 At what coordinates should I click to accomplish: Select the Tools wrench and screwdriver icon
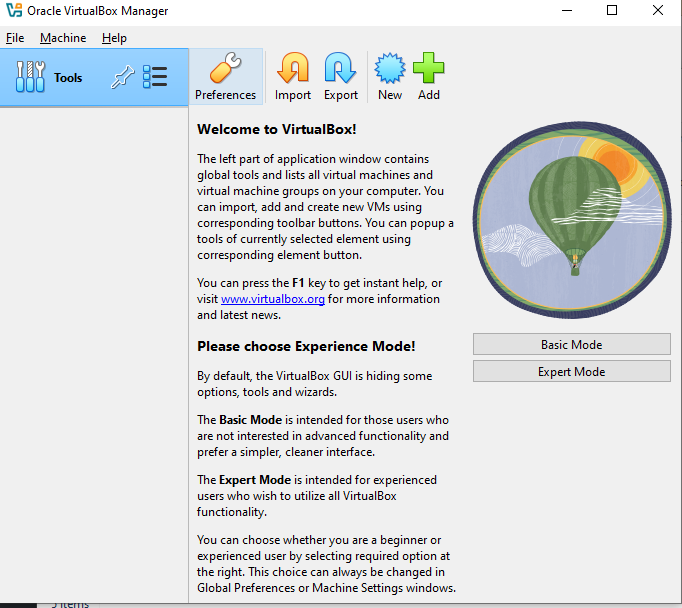tap(31, 77)
